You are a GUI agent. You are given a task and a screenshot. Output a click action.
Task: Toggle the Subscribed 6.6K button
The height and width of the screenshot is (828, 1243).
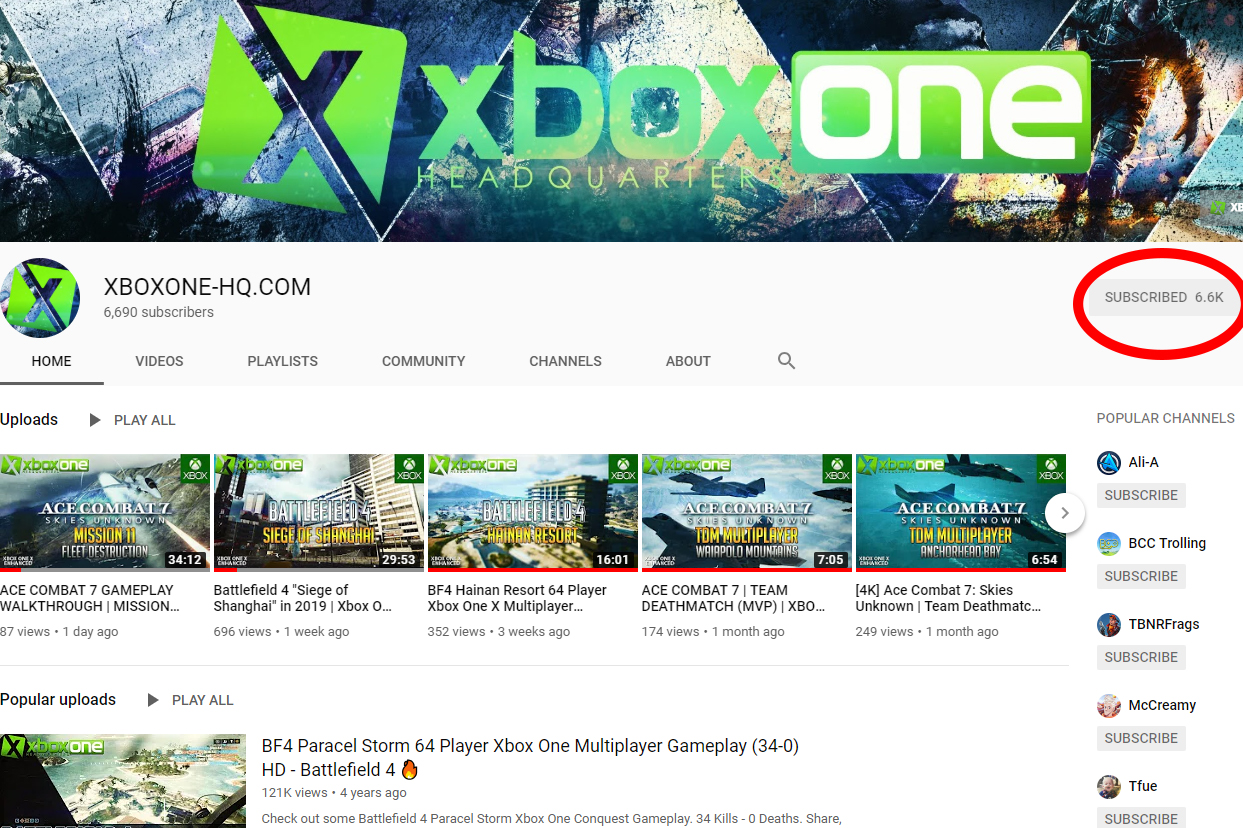[1163, 297]
